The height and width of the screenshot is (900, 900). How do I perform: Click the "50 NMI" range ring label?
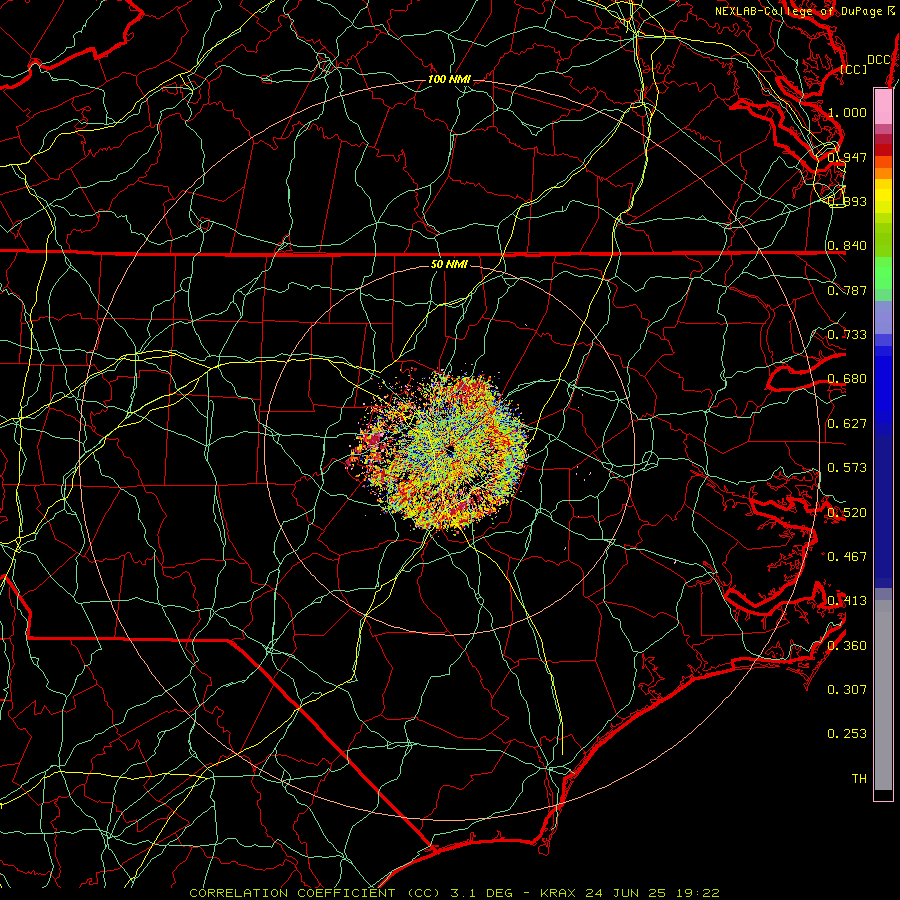449,264
